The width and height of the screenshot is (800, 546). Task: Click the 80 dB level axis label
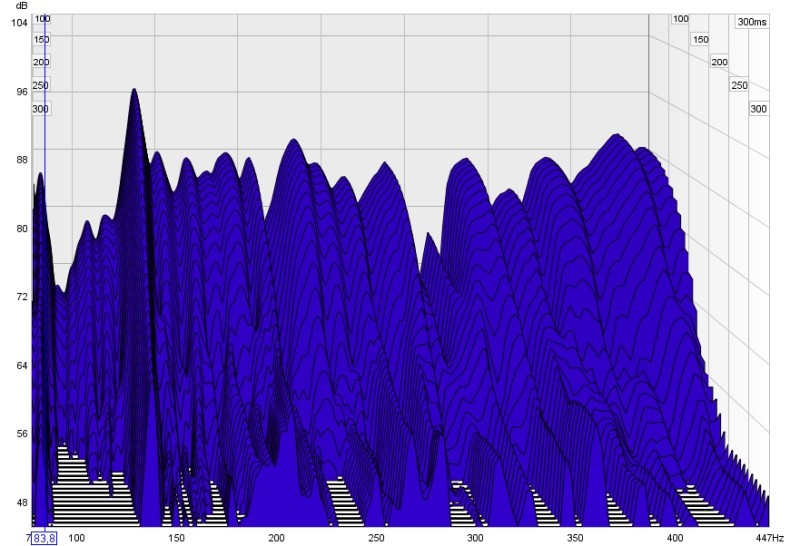tap(22, 229)
